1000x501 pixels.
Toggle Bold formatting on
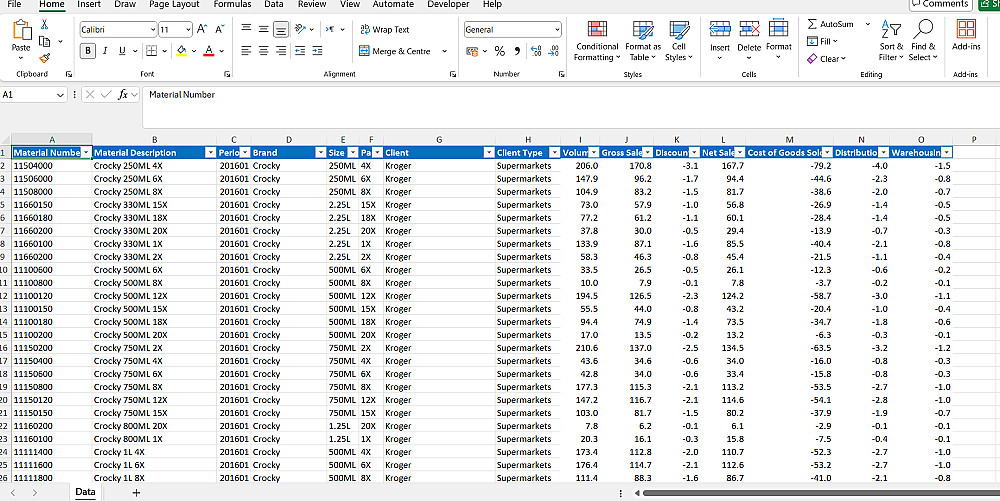[x=88, y=51]
